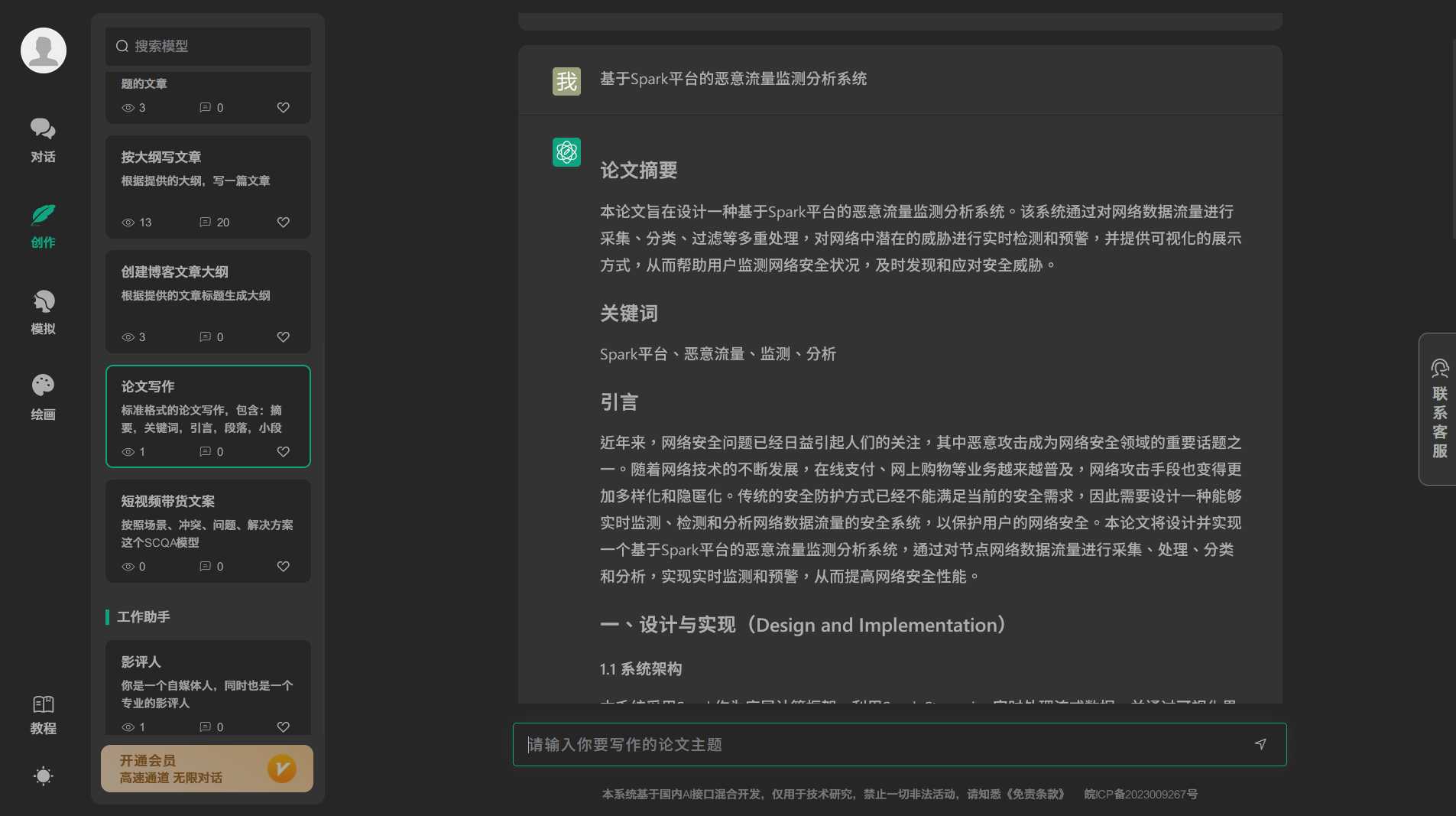Open the 皖ICP备2023009267号 link

click(1140, 794)
